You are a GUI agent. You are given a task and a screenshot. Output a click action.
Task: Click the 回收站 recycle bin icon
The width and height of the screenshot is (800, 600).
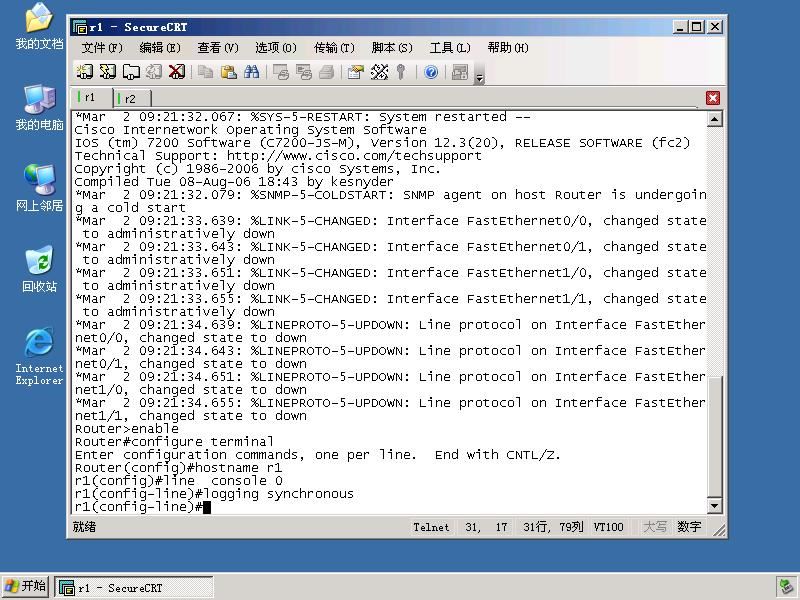[39, 269]
